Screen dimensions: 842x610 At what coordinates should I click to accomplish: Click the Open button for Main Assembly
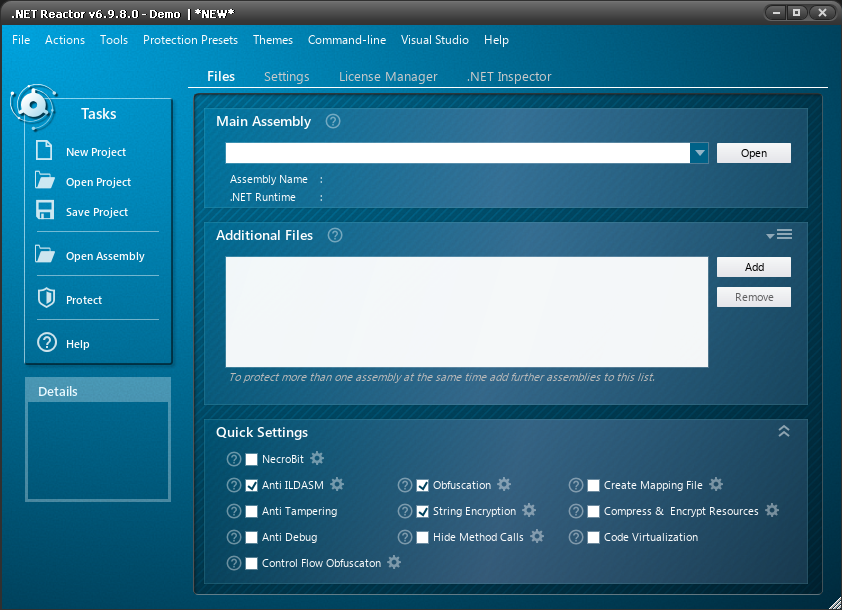(x=753, y=153)
